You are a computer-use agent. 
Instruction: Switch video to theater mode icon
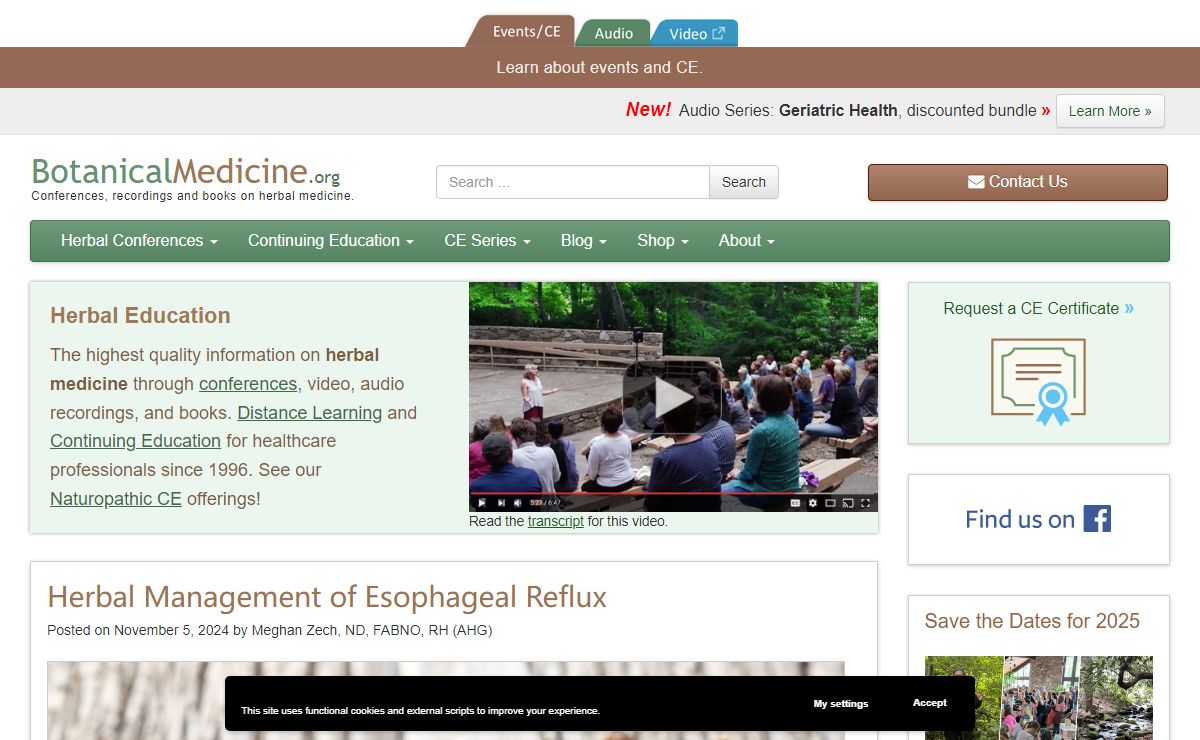(830, 503)
